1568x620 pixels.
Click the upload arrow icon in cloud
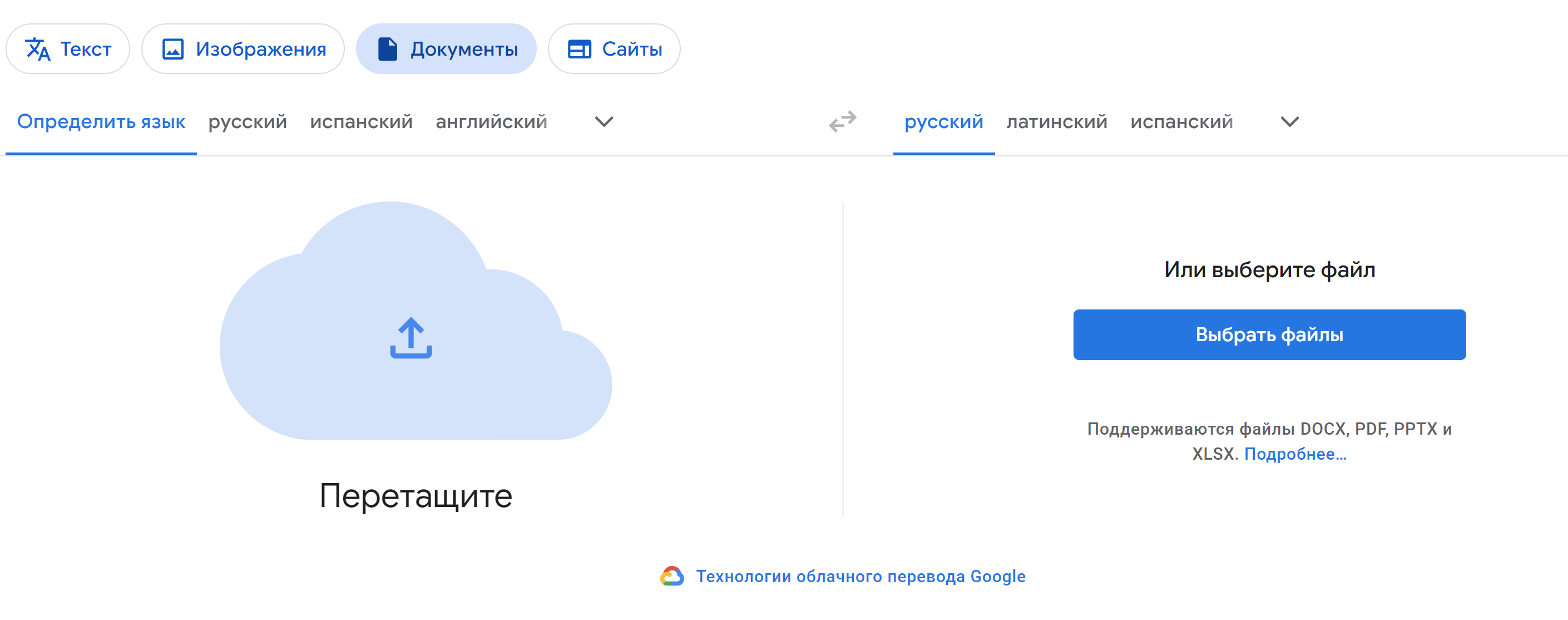pyautogui.click(x=411, y=338)
